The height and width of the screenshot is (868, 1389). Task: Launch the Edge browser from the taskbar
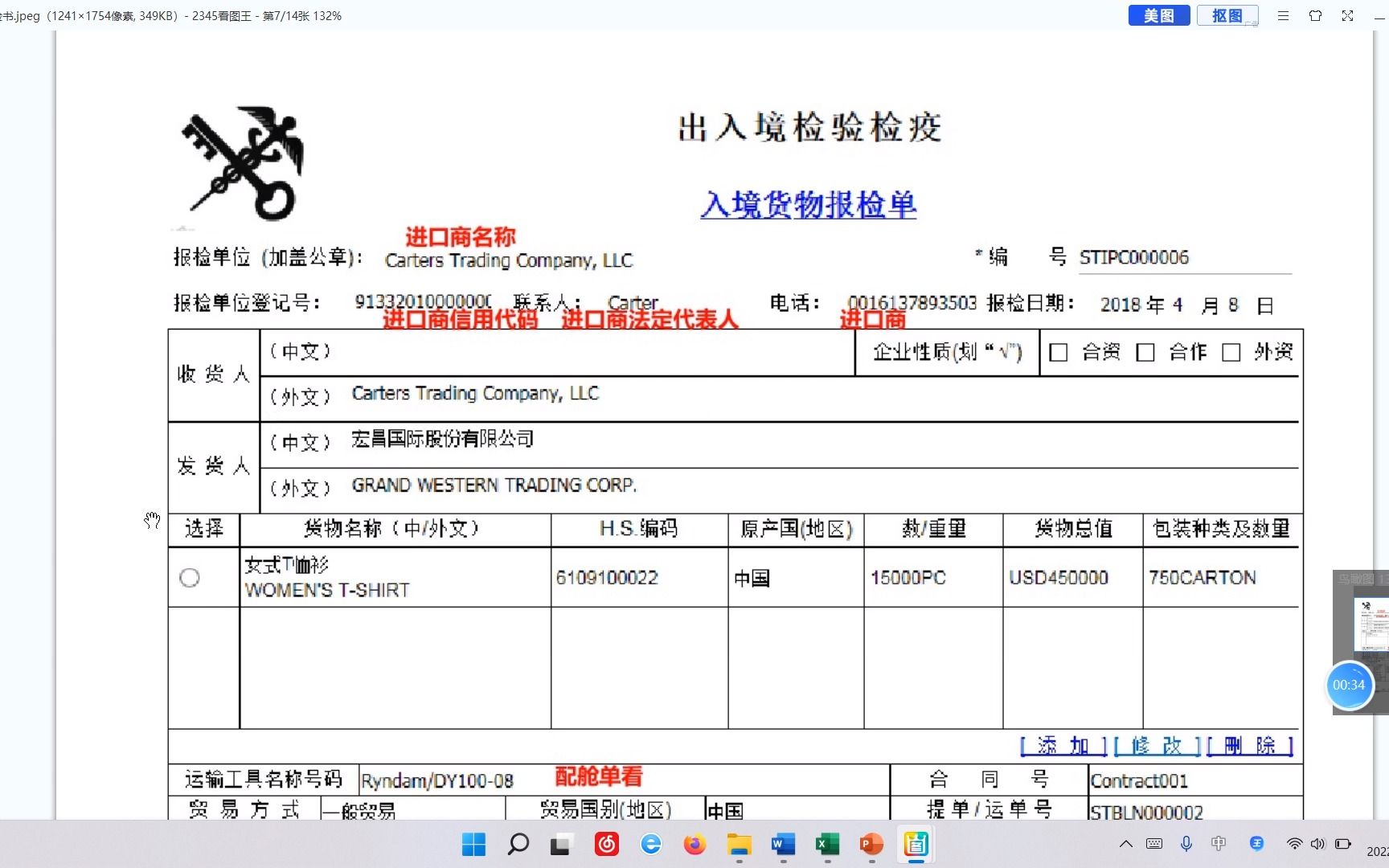coord(650,844)
